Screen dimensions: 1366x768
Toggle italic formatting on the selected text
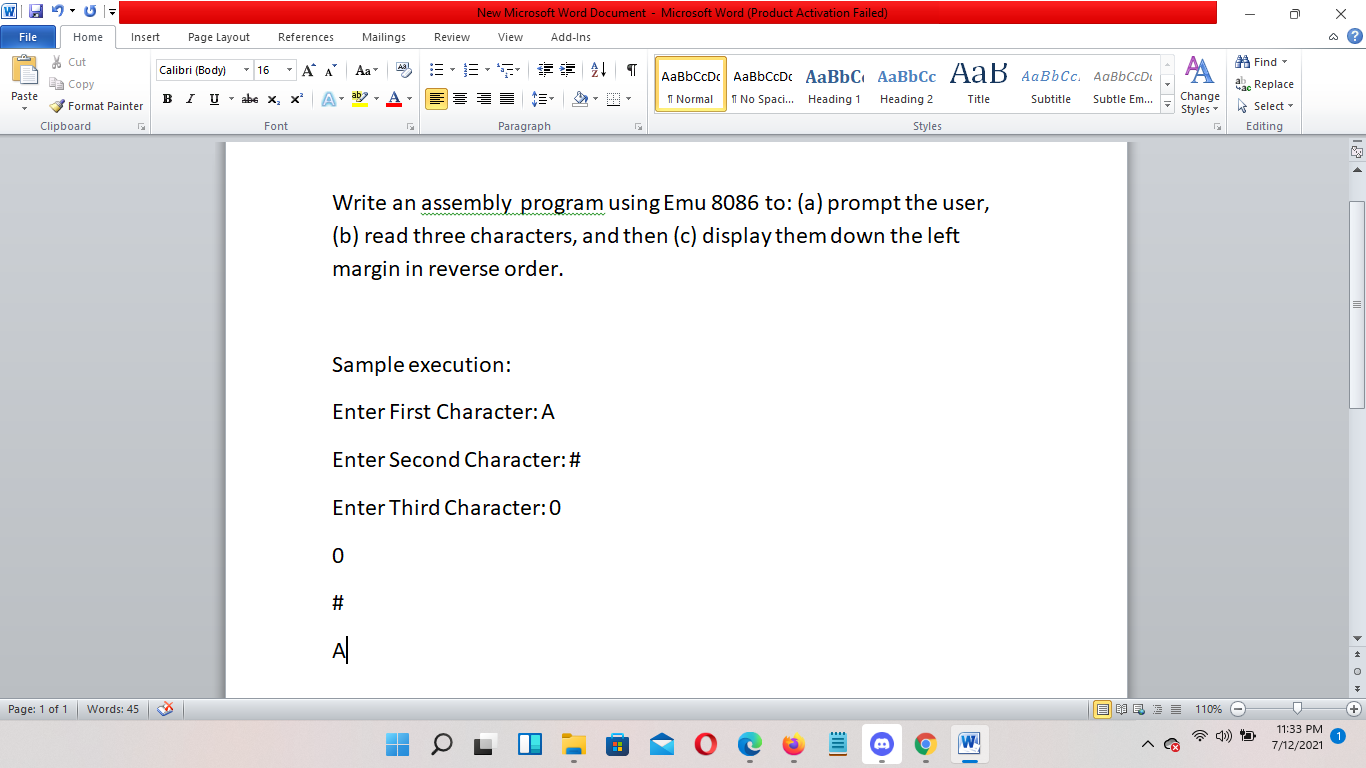click(x=189, y=99)
